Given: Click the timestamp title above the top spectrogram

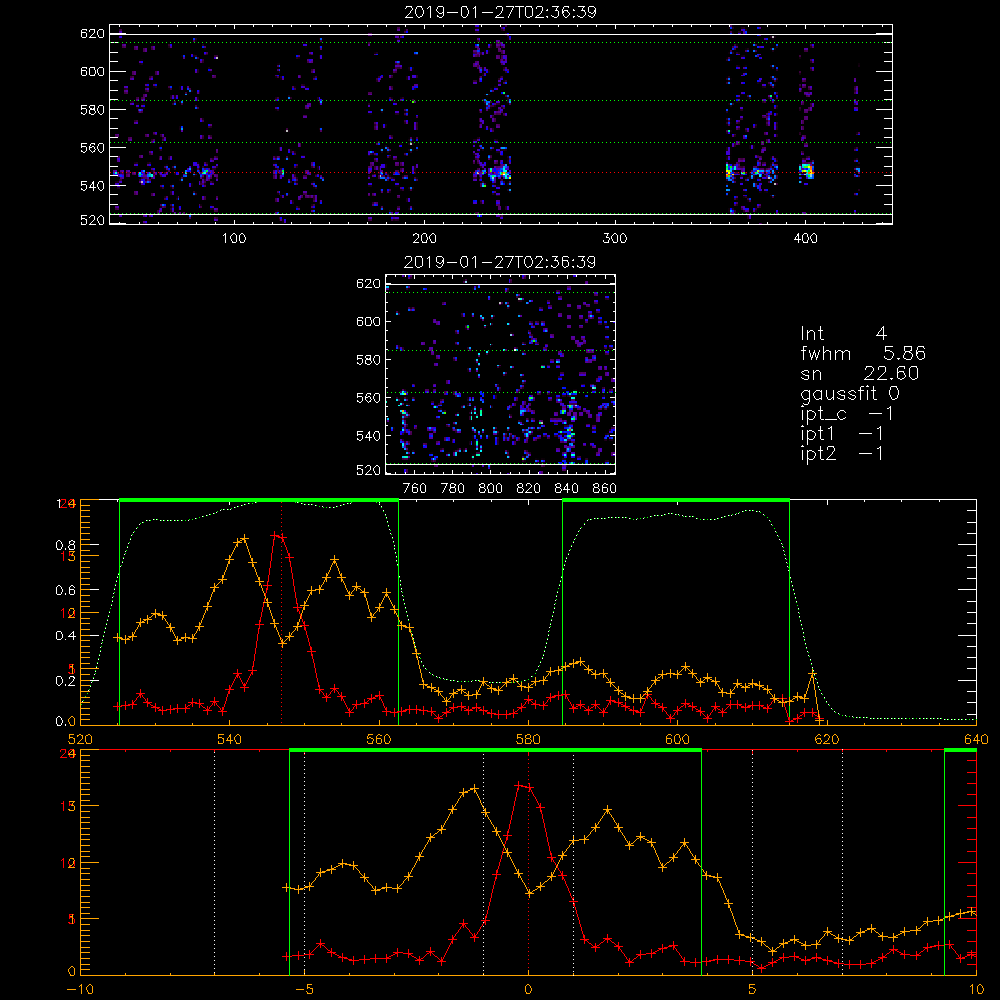Looking at the screenshot, I should click(501, 12).
